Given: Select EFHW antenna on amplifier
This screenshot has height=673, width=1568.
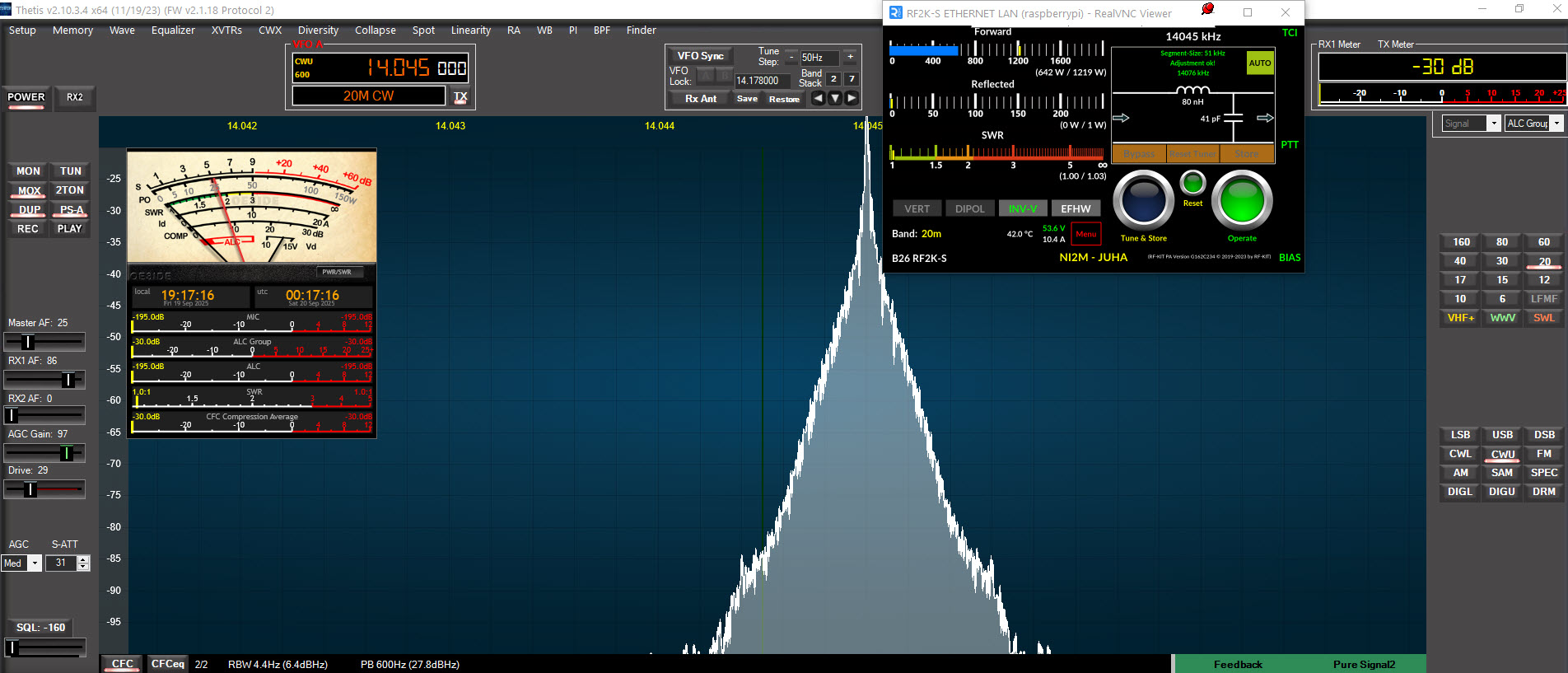Looking at the screenshot, I should click(x=1076, y=209).
